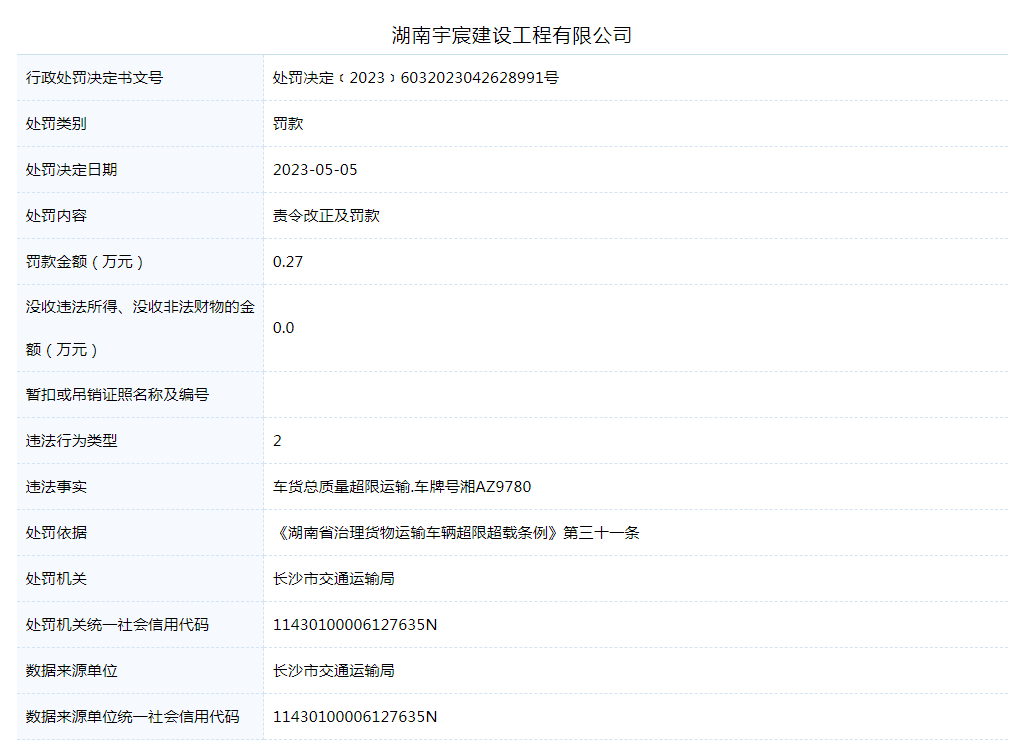Select the 处罚机关统一社会信用代码 label

117,625
